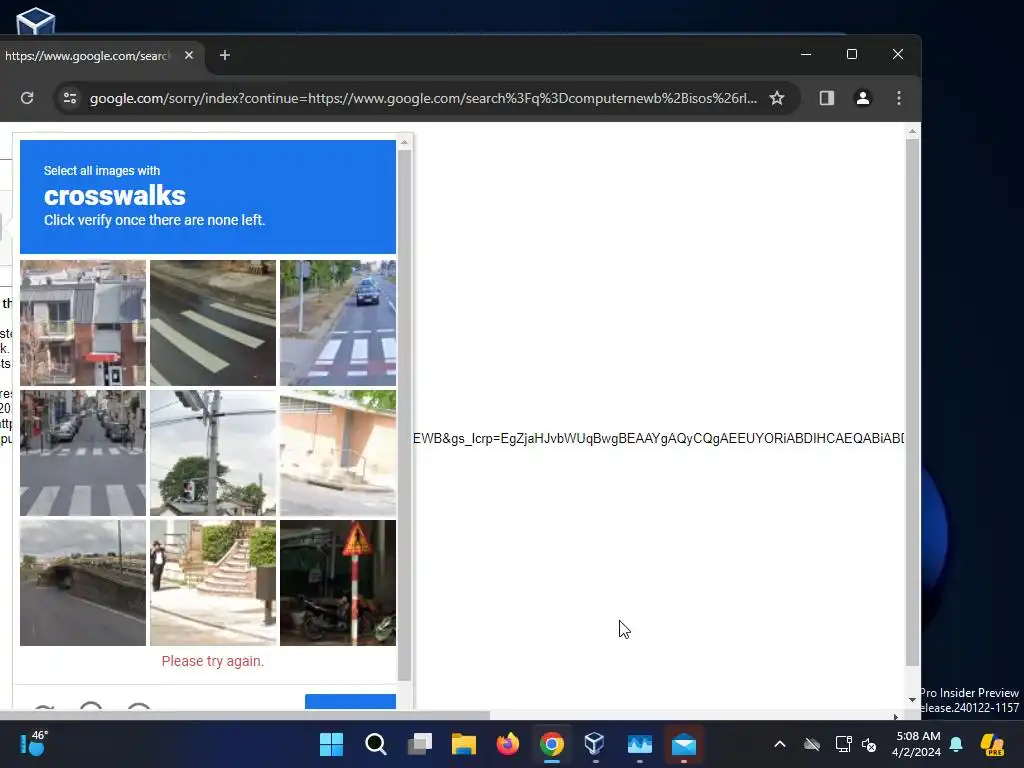Select the street with parked cars tile

[83, 453]
